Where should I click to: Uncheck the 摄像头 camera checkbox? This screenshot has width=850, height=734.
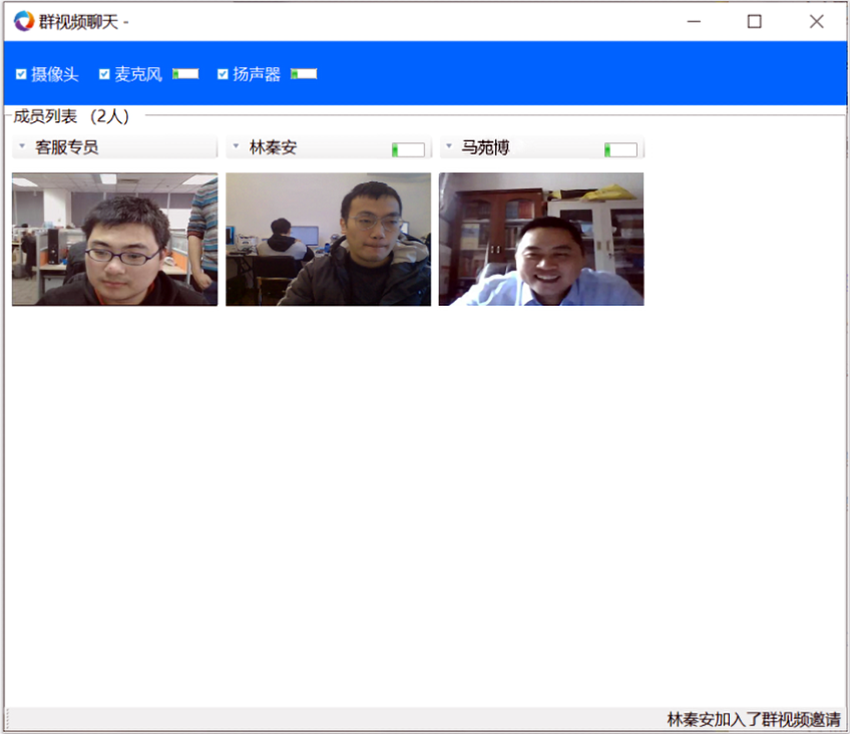[x=21, y=74]
